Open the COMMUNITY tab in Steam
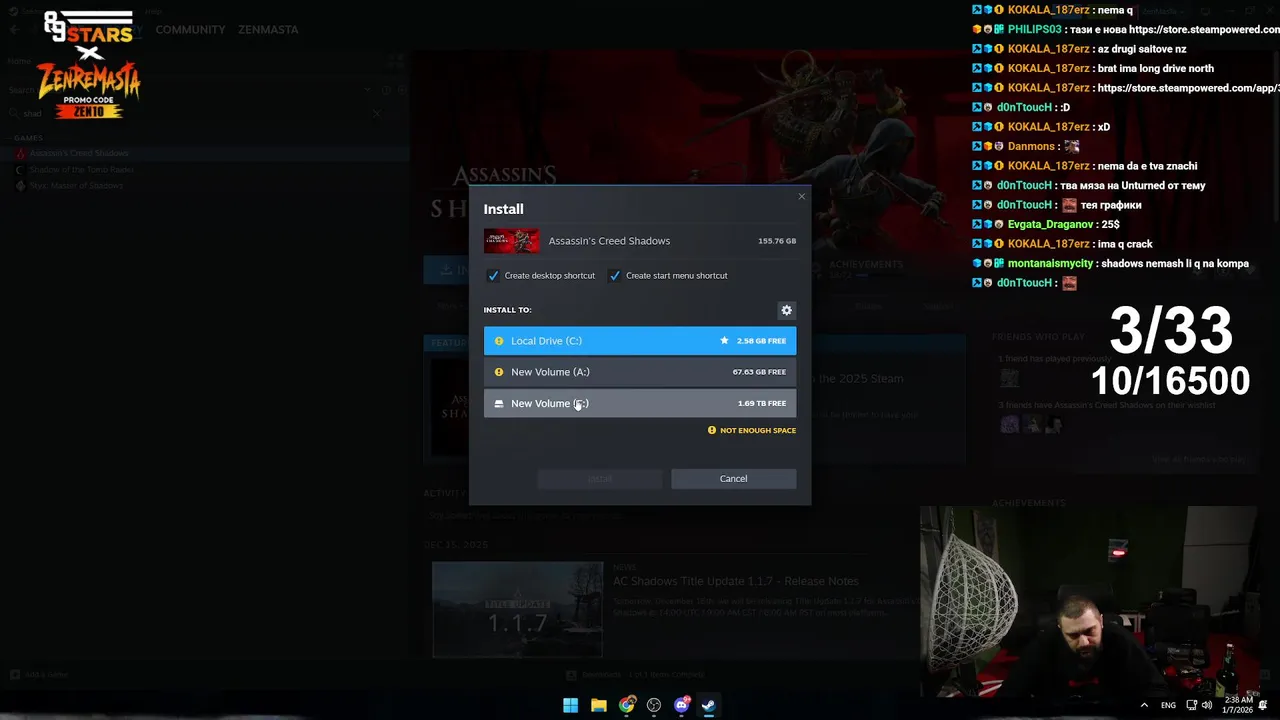1280x720 pixels. tap(190, 30)
